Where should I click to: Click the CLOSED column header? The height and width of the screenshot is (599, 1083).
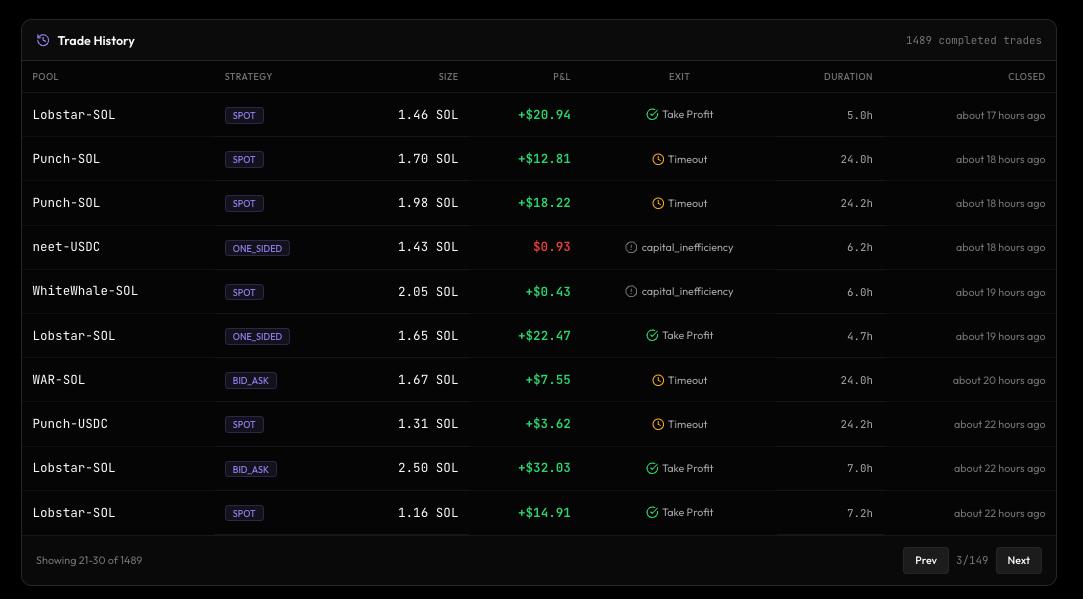[1026, 77]
